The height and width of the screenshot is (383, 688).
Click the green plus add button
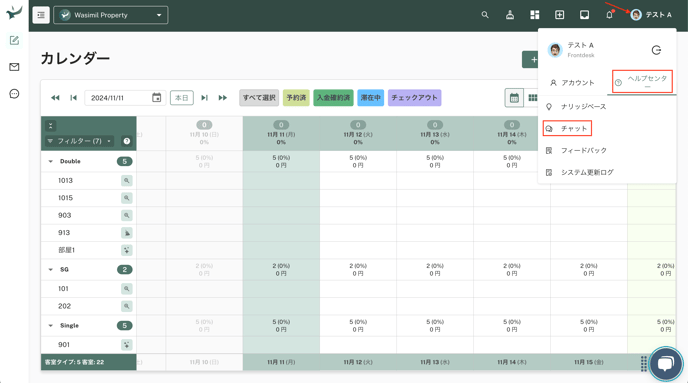[x=530, y=60]
